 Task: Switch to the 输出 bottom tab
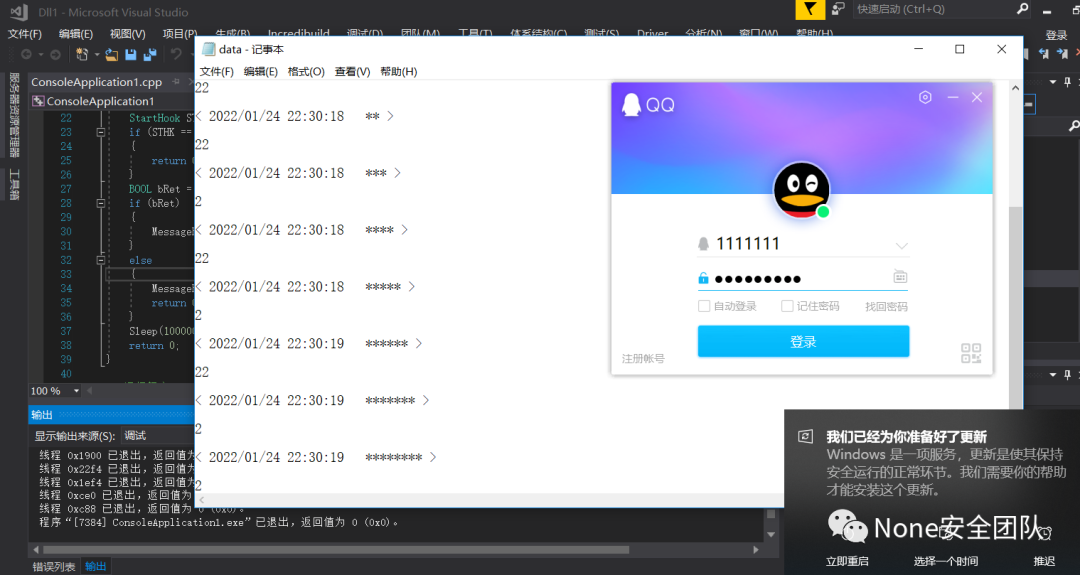(95, 566)
